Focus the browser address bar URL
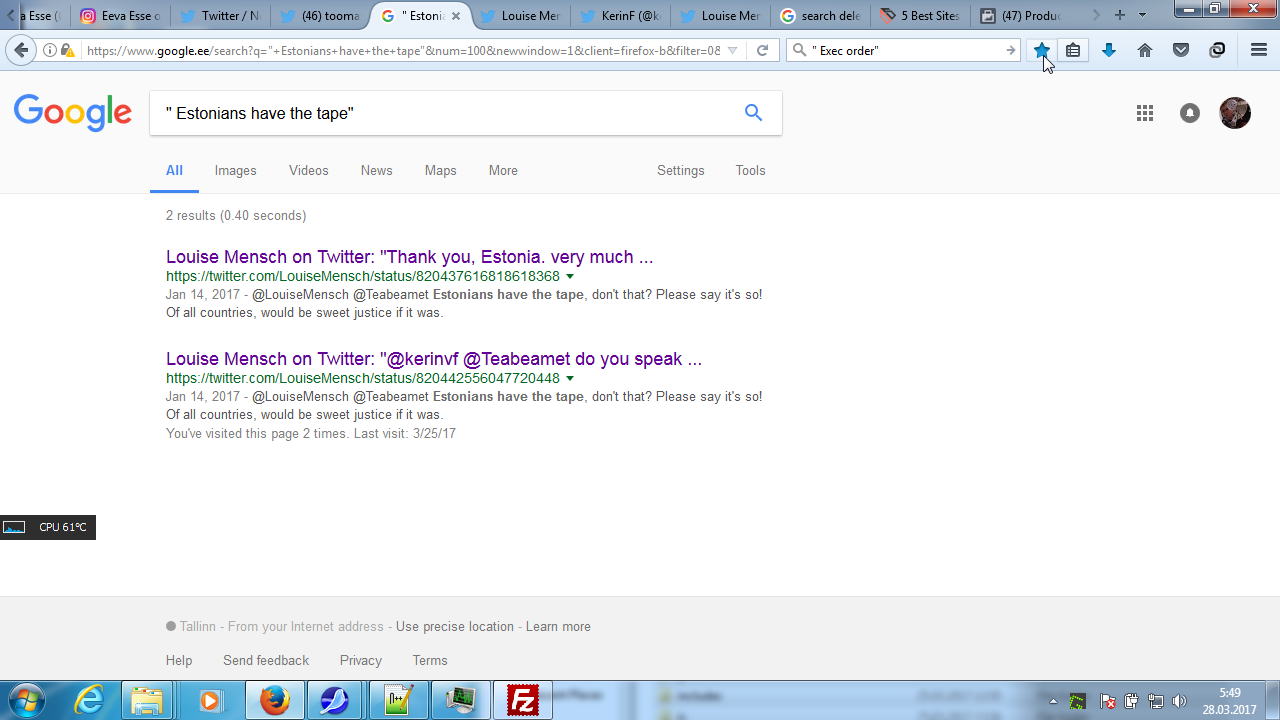Viewport: 1280px width, 720px height. 402,50
